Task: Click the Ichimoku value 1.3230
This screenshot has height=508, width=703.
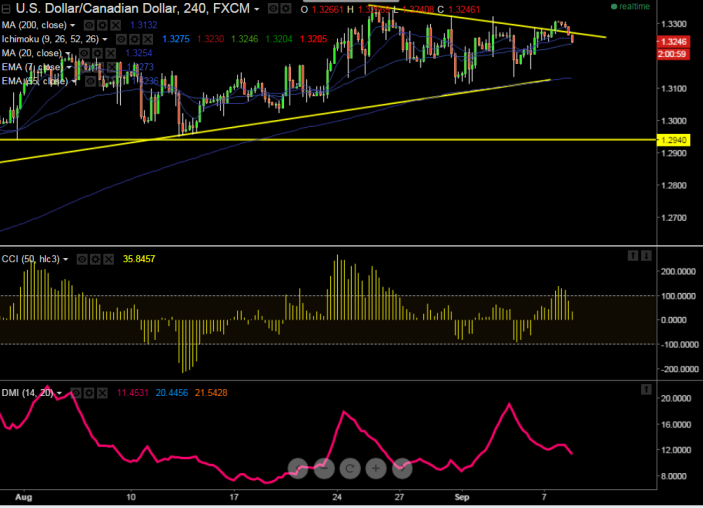Action: pos(210,39)
